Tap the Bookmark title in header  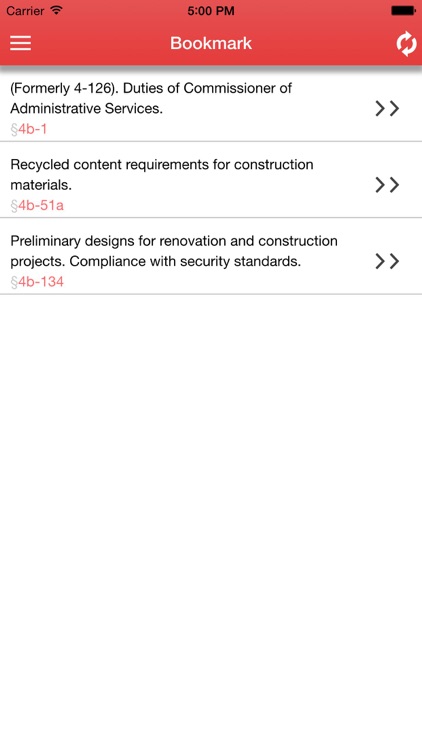pyautogui.click(x=211, y=43)
